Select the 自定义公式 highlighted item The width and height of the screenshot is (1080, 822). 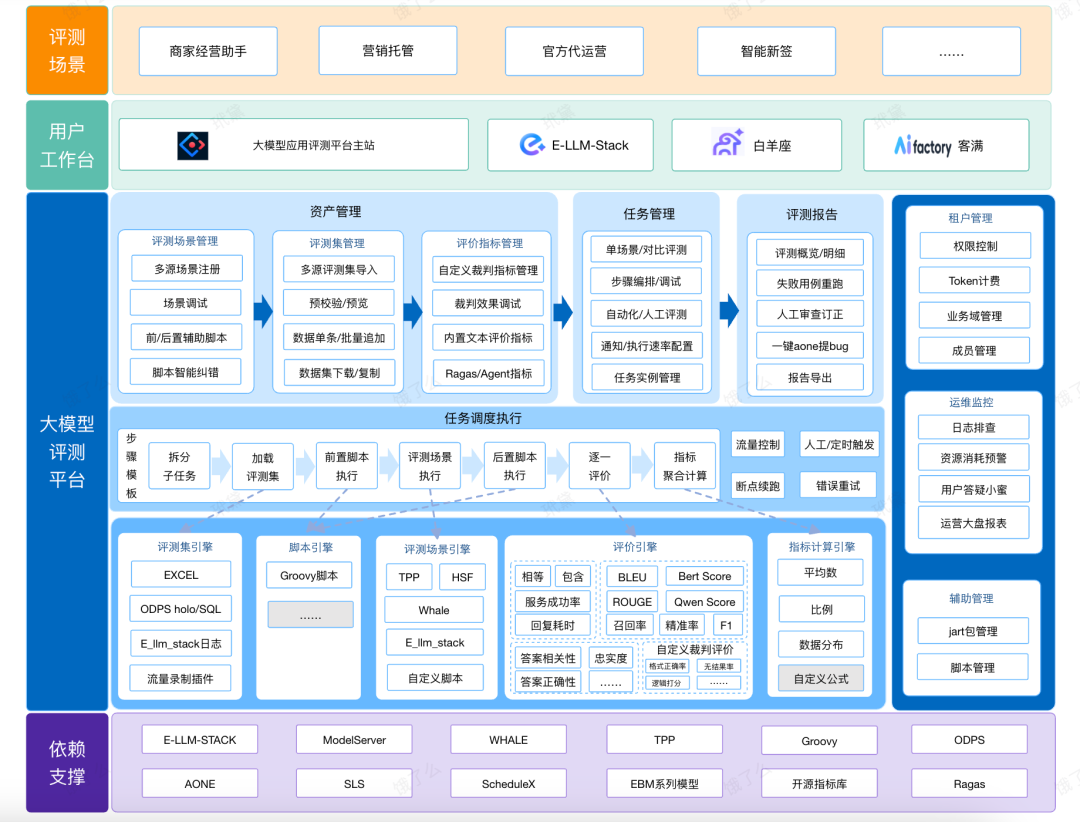coord(820,679)
